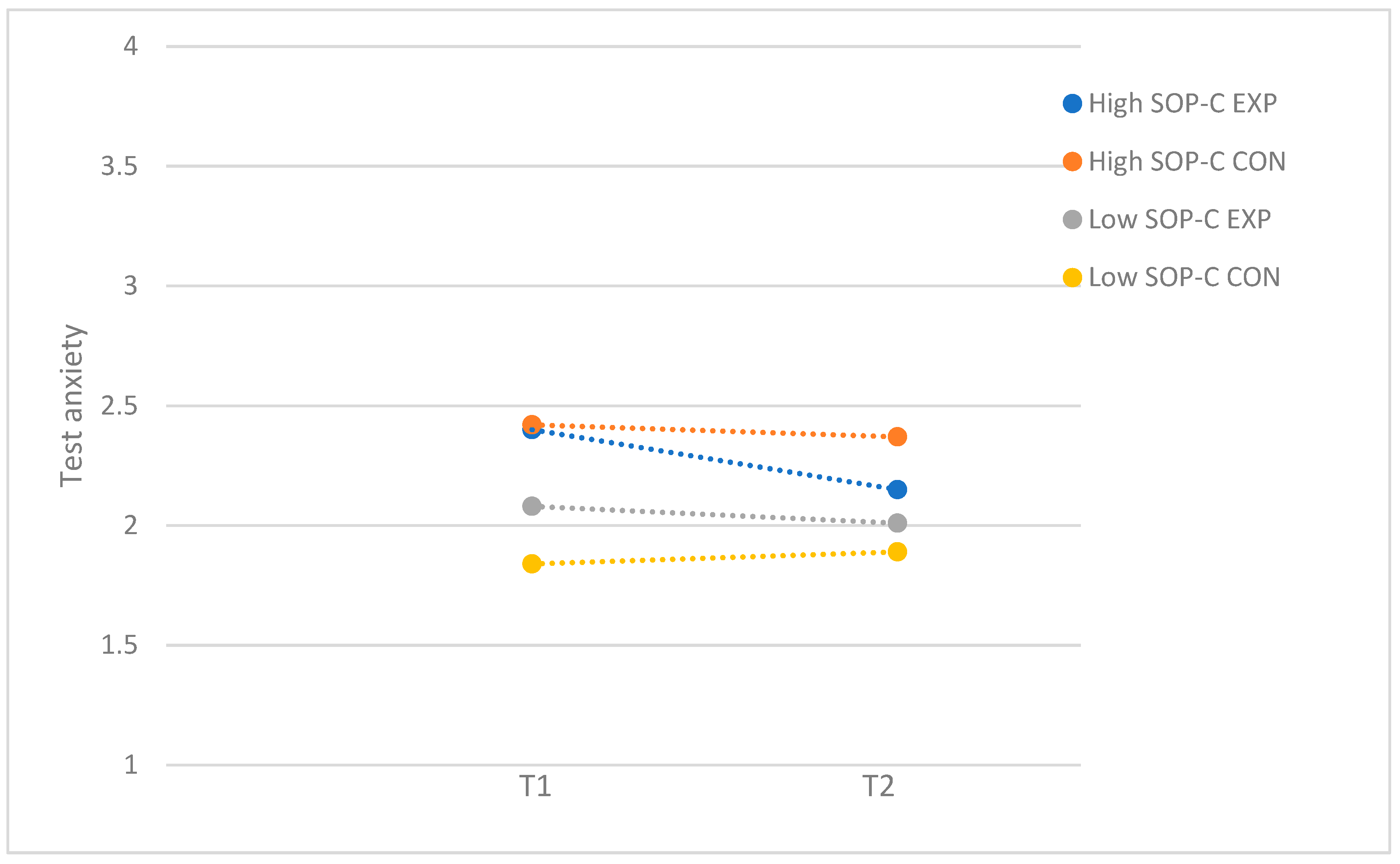Screen dimensions: 1400x864
Task: Click the orange High SOP-C CON legend marker
Action: click(1072, 162)
